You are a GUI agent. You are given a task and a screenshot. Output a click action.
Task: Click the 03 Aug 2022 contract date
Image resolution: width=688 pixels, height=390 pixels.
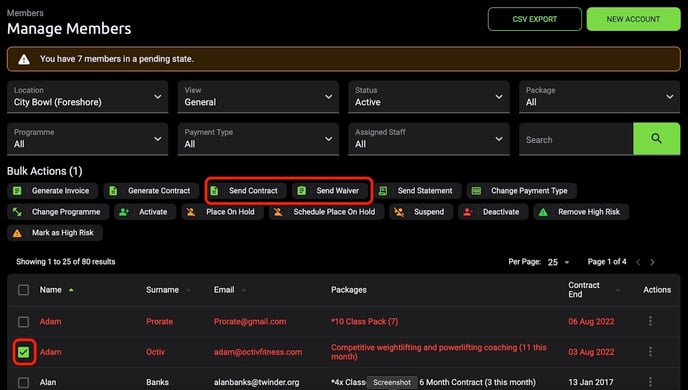(x=591, y=352)
